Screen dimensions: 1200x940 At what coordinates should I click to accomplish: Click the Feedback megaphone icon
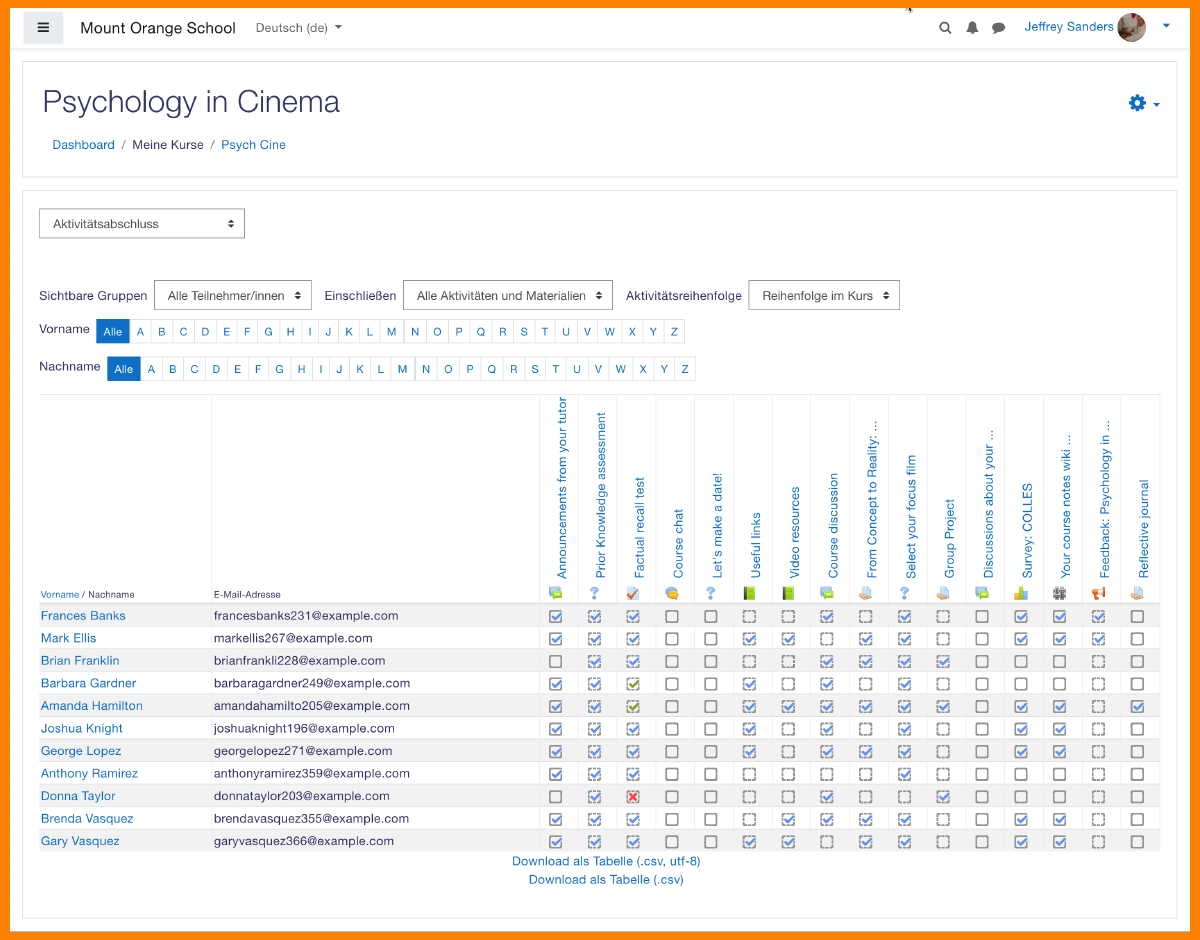[1098, 593]
